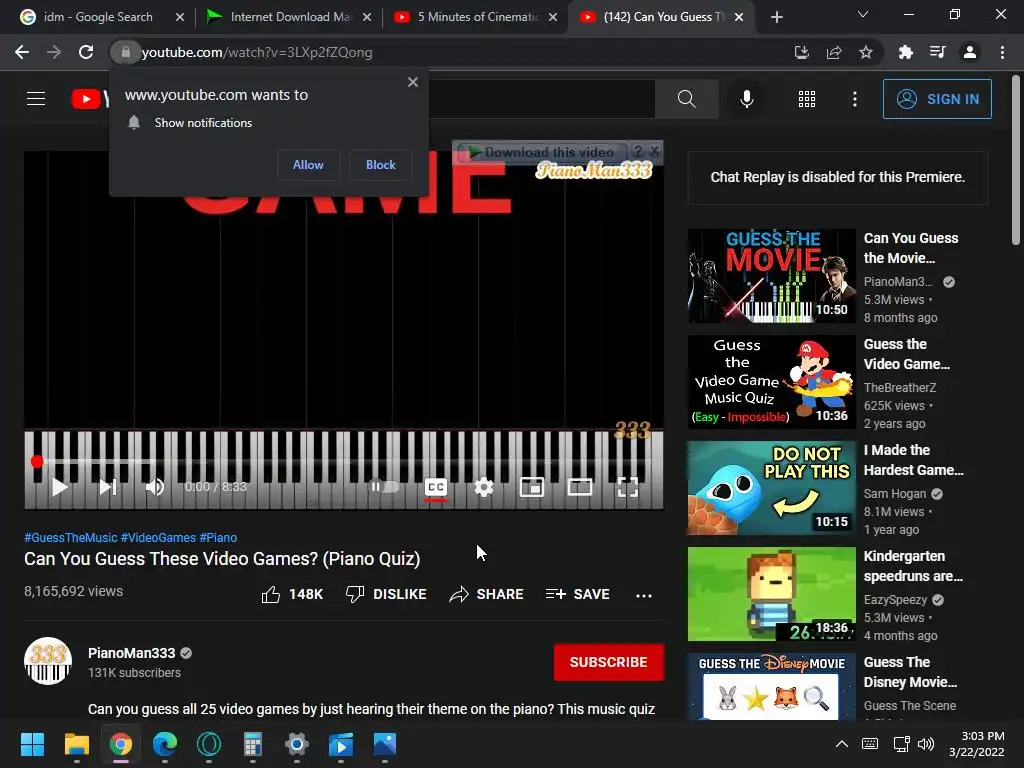Open 'I Made the Hardest Game' title
This screenshot has width=1024, height=768.
[x=914, y=460]
